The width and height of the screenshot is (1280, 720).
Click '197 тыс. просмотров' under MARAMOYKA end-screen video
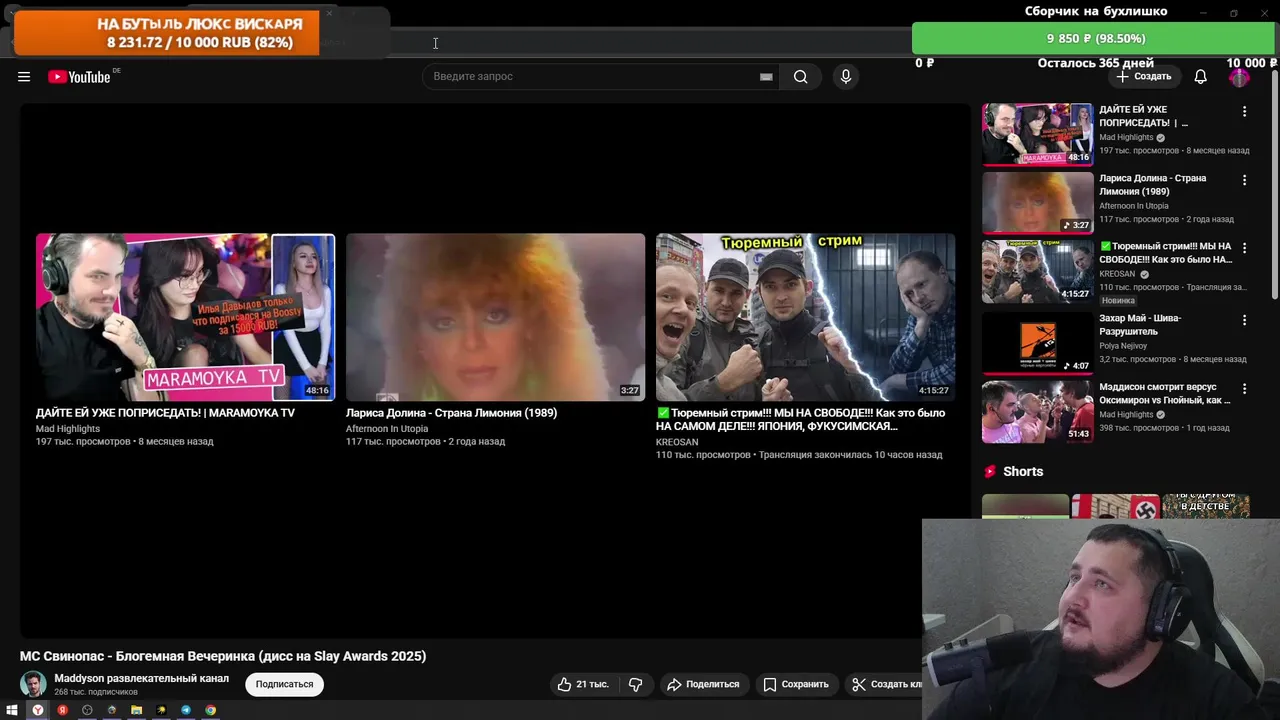pos(83,442)
